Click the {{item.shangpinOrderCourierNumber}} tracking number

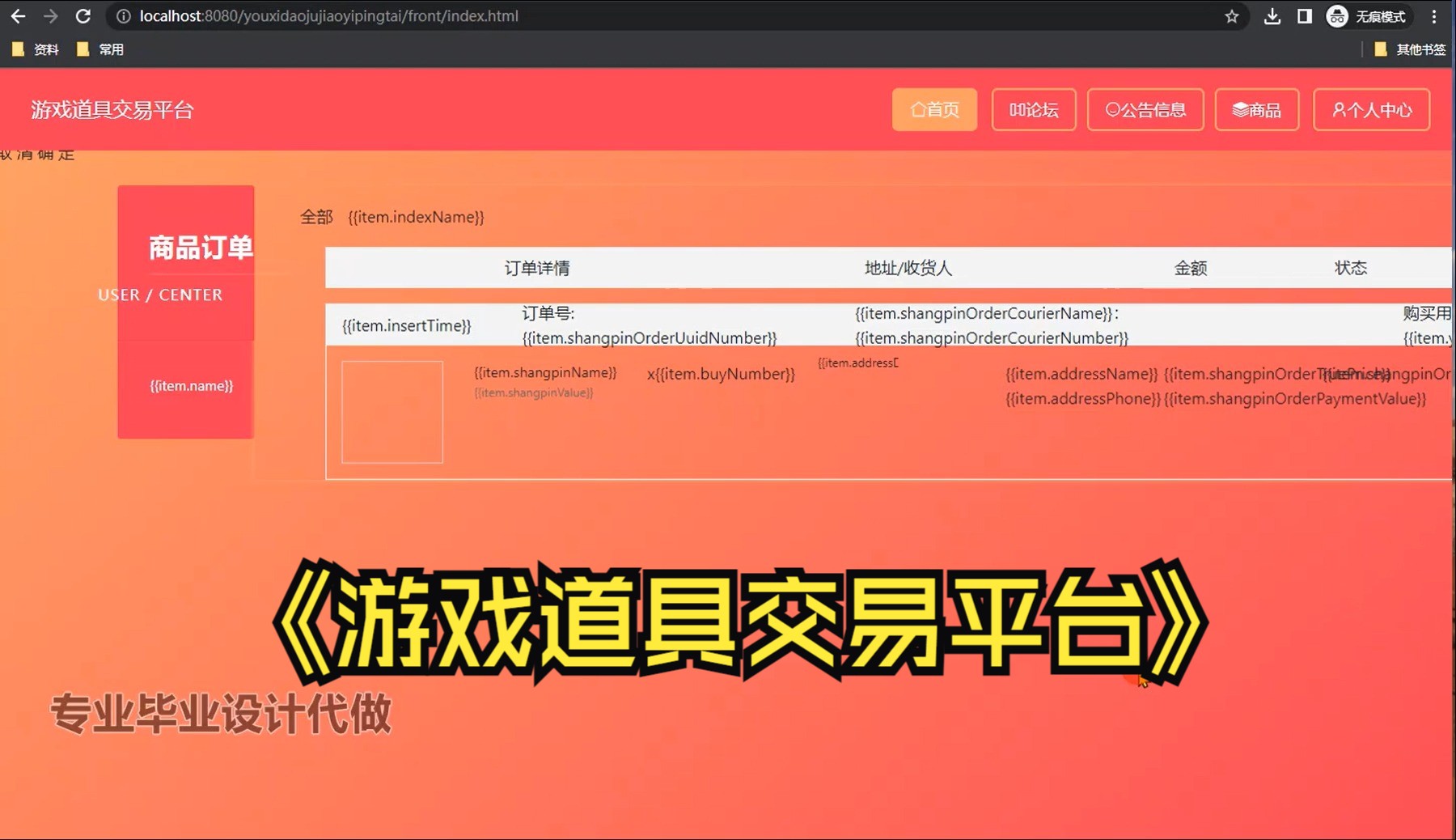(x=992, y=337)
